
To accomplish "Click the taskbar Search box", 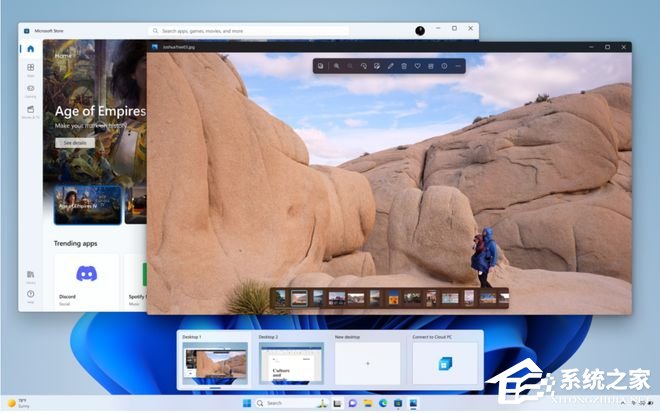I will [x=292, y=403].
